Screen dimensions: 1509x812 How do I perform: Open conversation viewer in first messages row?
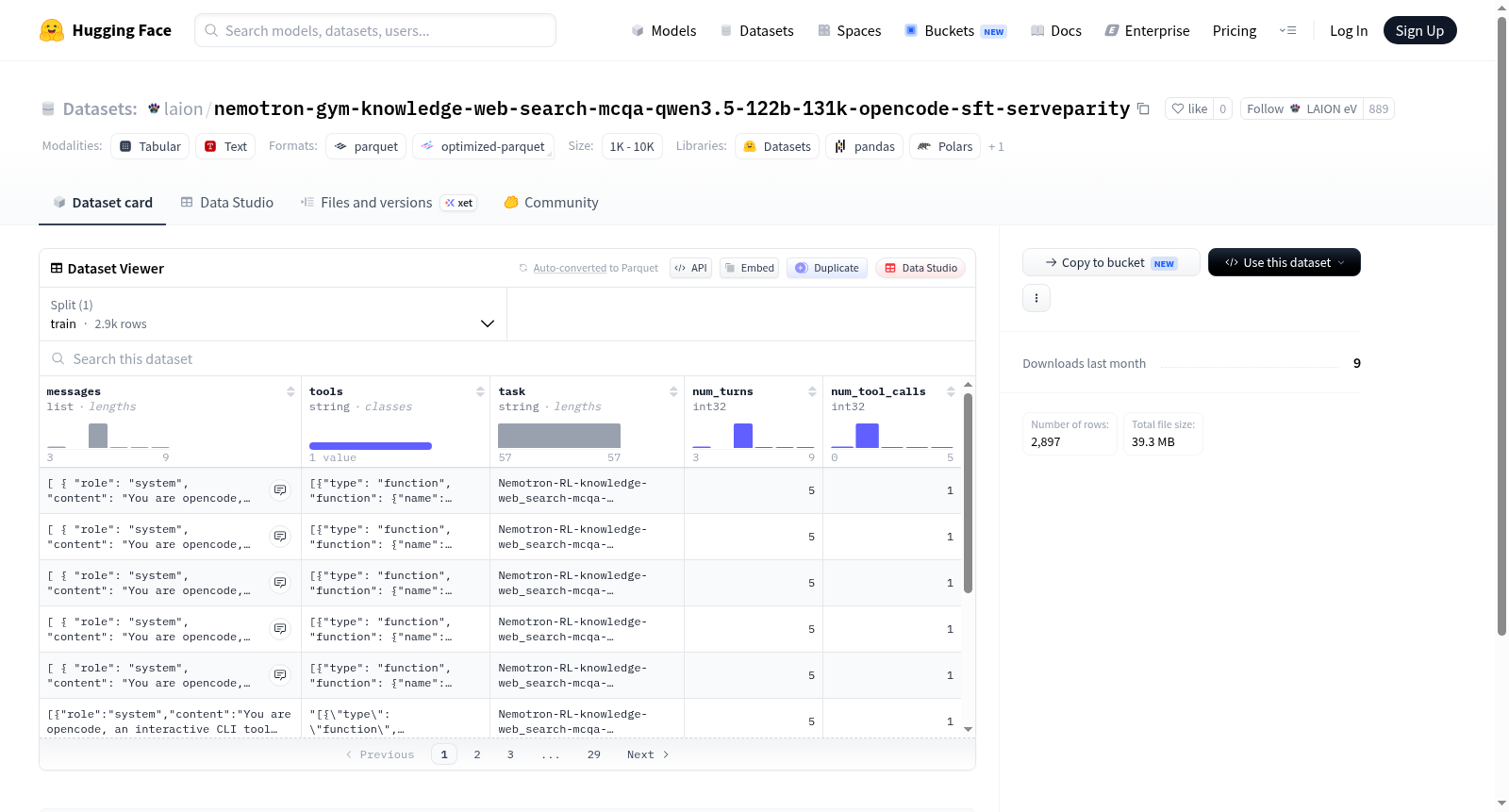click(x=280, y=490)
